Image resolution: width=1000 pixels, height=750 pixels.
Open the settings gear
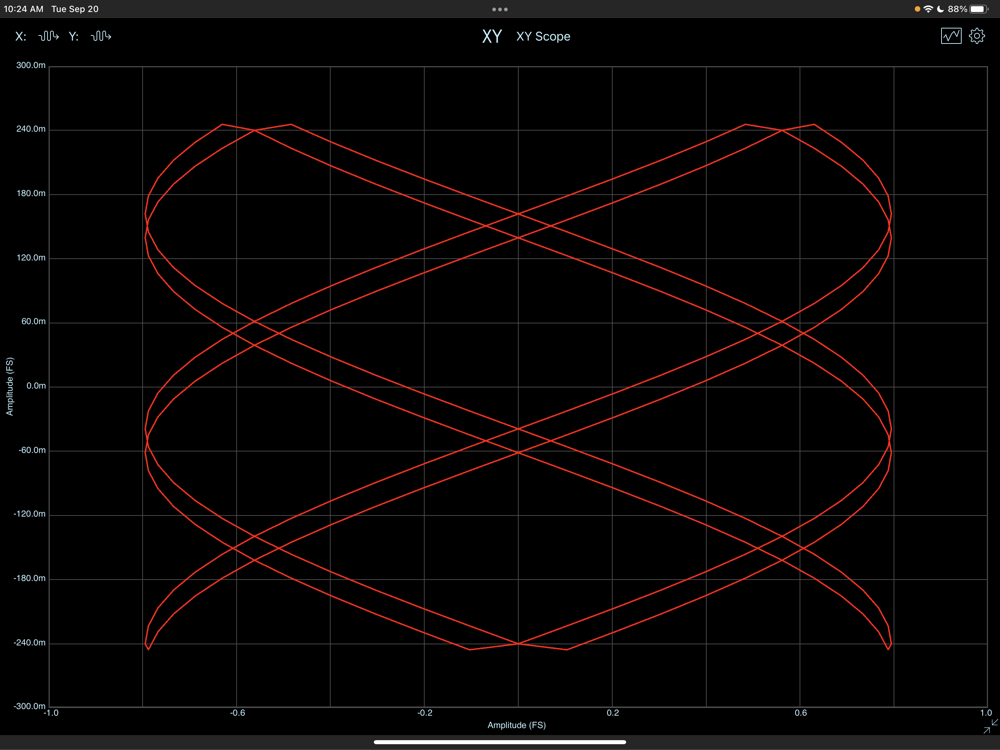pos(977,36)
